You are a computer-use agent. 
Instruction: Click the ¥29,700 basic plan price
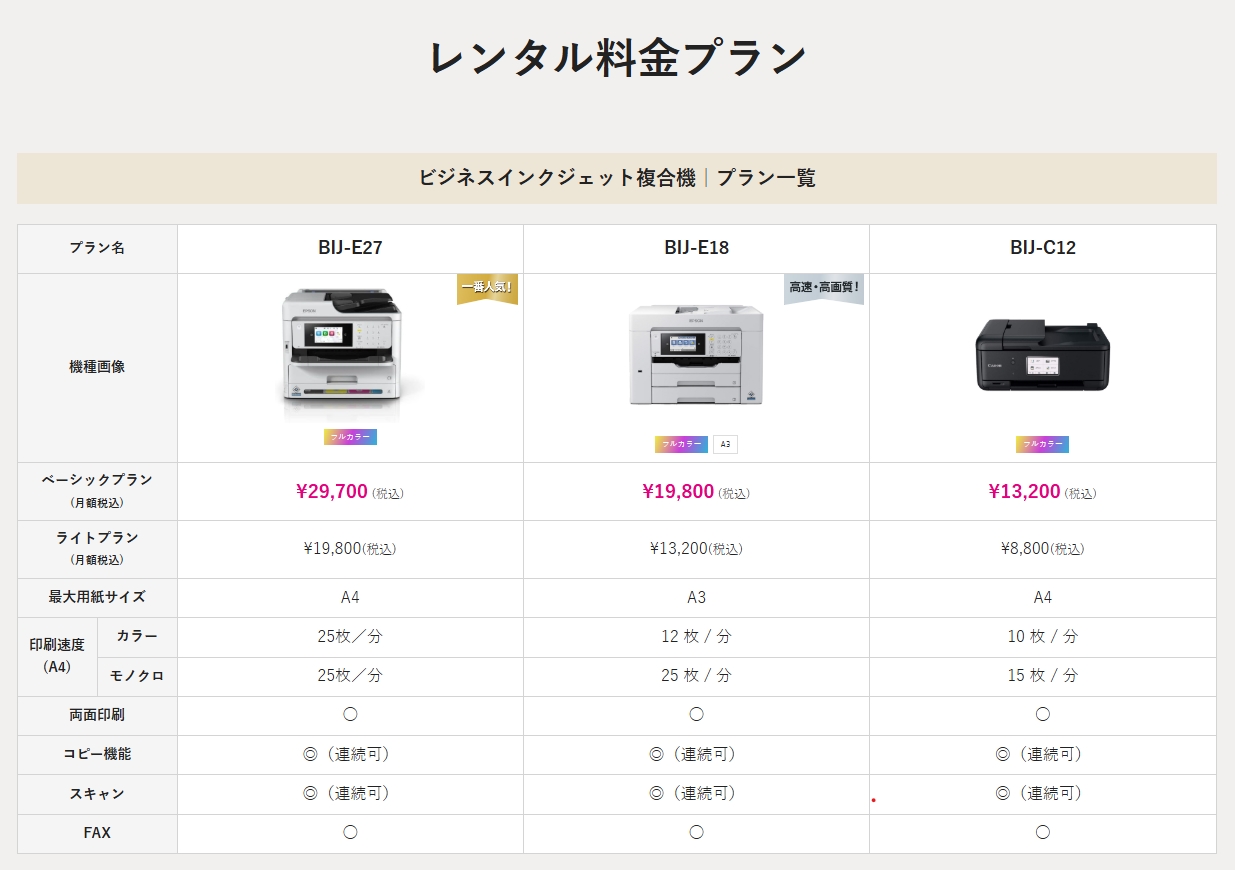tap(332, 491)
